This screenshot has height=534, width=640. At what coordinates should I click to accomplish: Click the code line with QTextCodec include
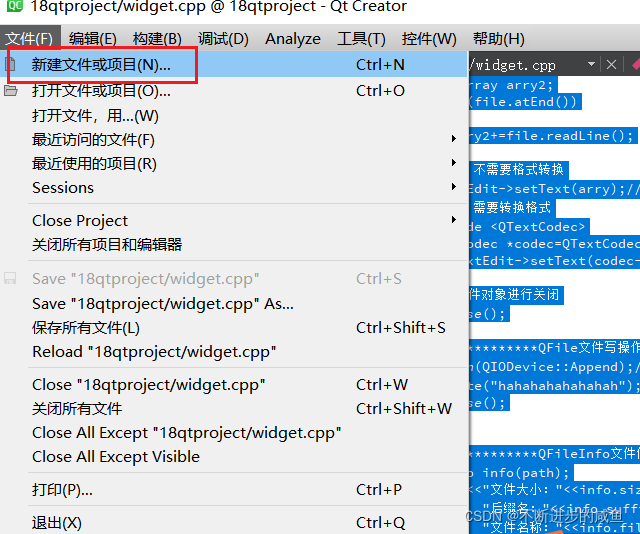pos(529,227)
